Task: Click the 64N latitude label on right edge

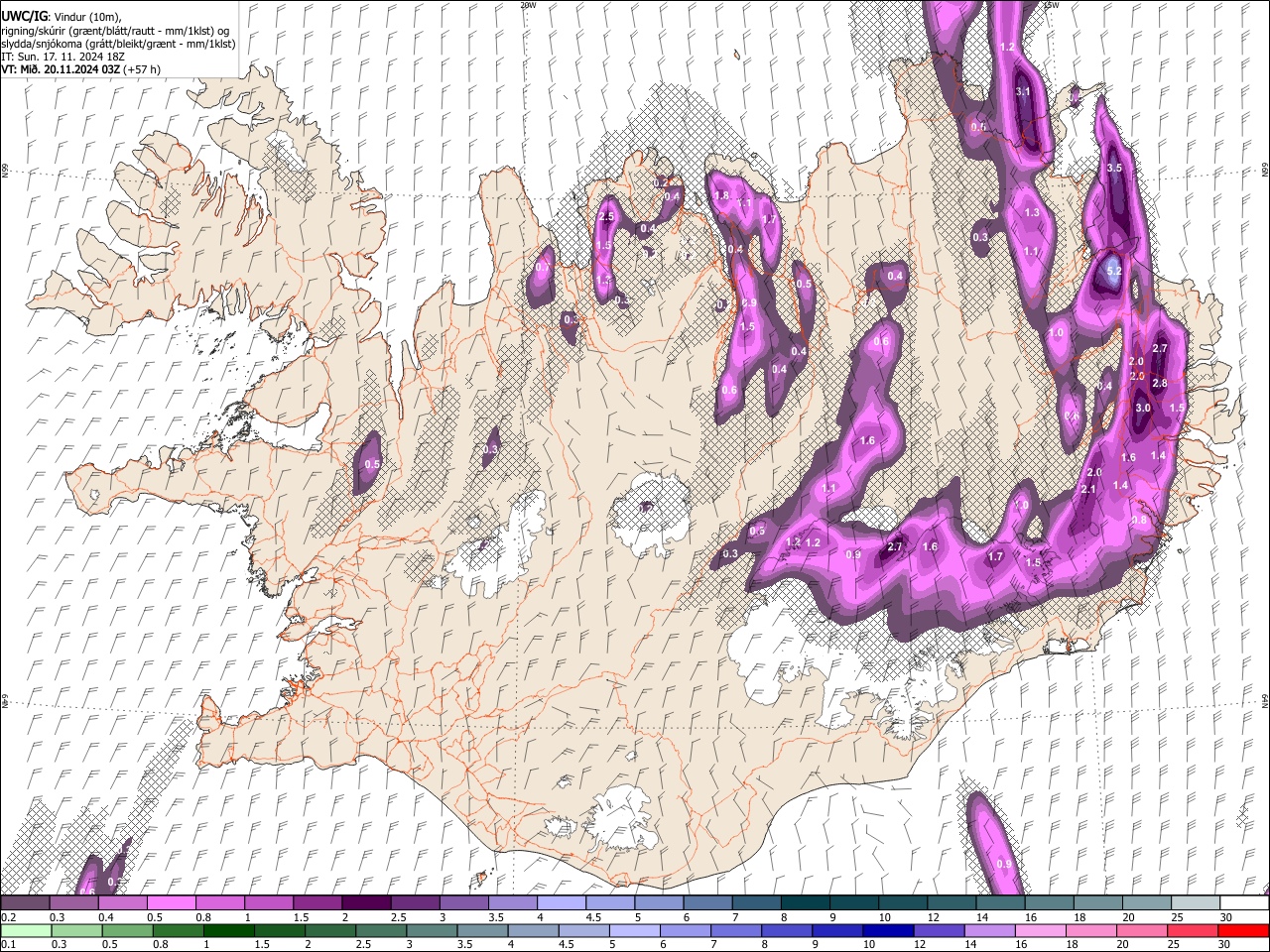Action: pyautogui.click(x=1265, y=700)
